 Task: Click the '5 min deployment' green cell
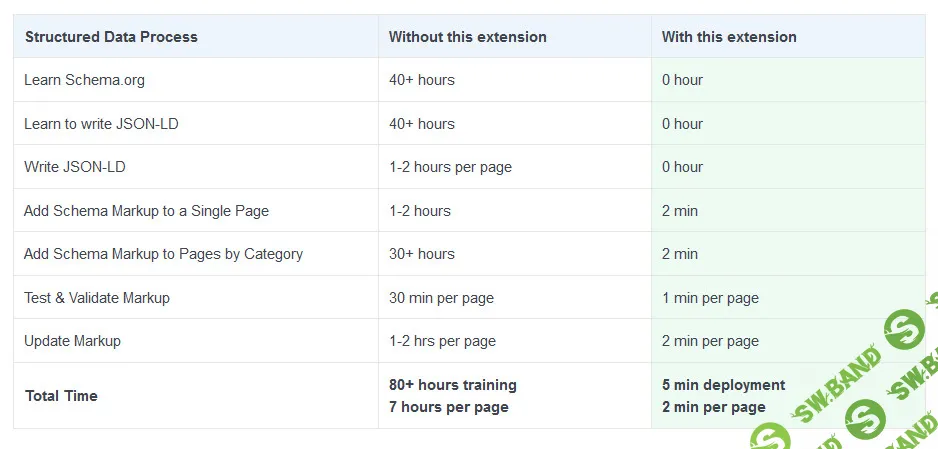point(723,385)
